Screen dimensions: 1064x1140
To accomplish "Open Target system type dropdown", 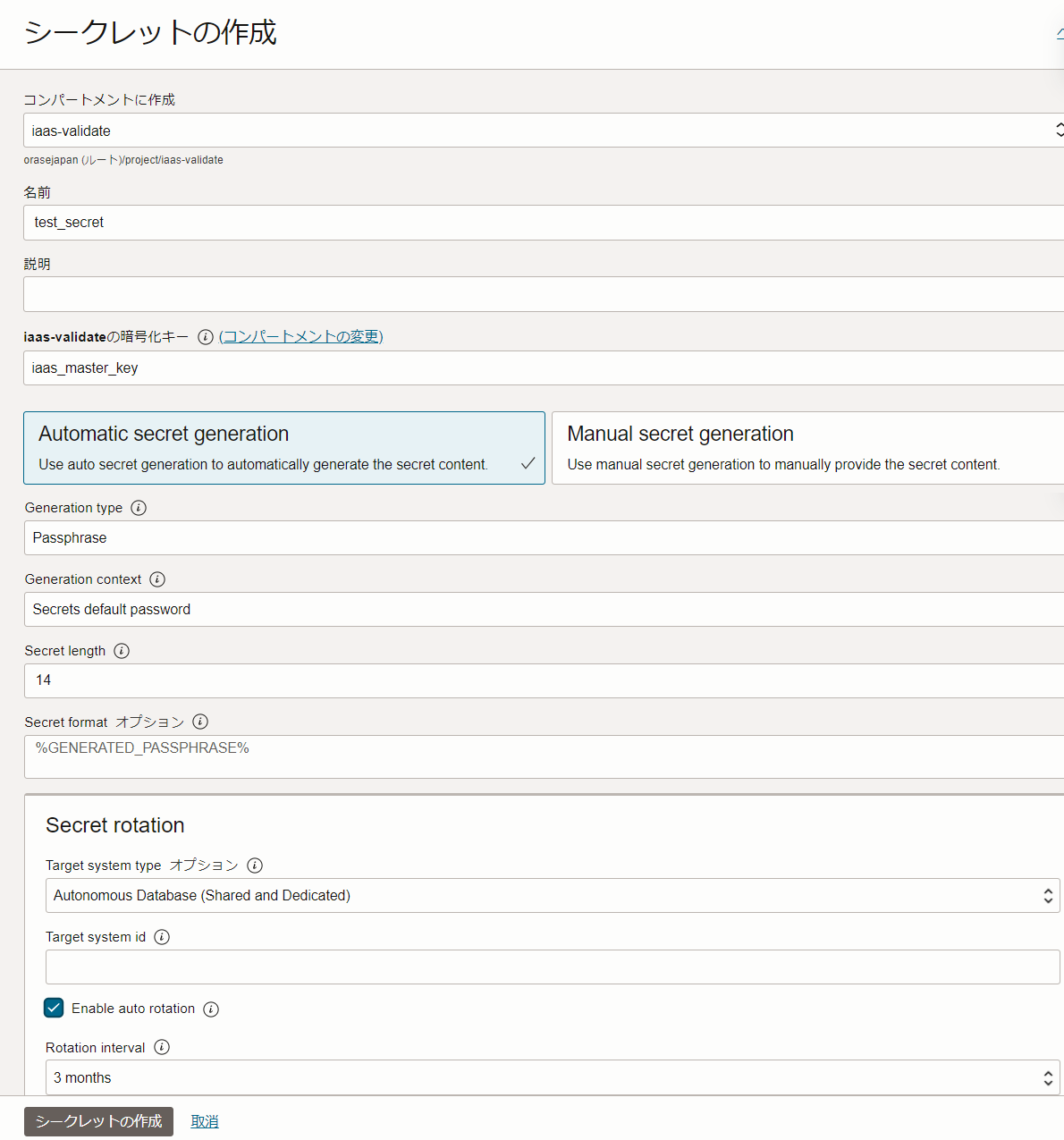I will 553,896.
